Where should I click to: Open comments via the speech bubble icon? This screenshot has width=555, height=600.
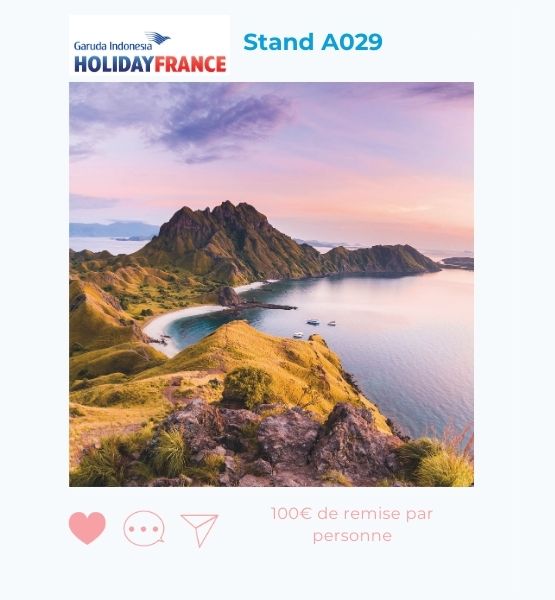[x=144, y=528]
